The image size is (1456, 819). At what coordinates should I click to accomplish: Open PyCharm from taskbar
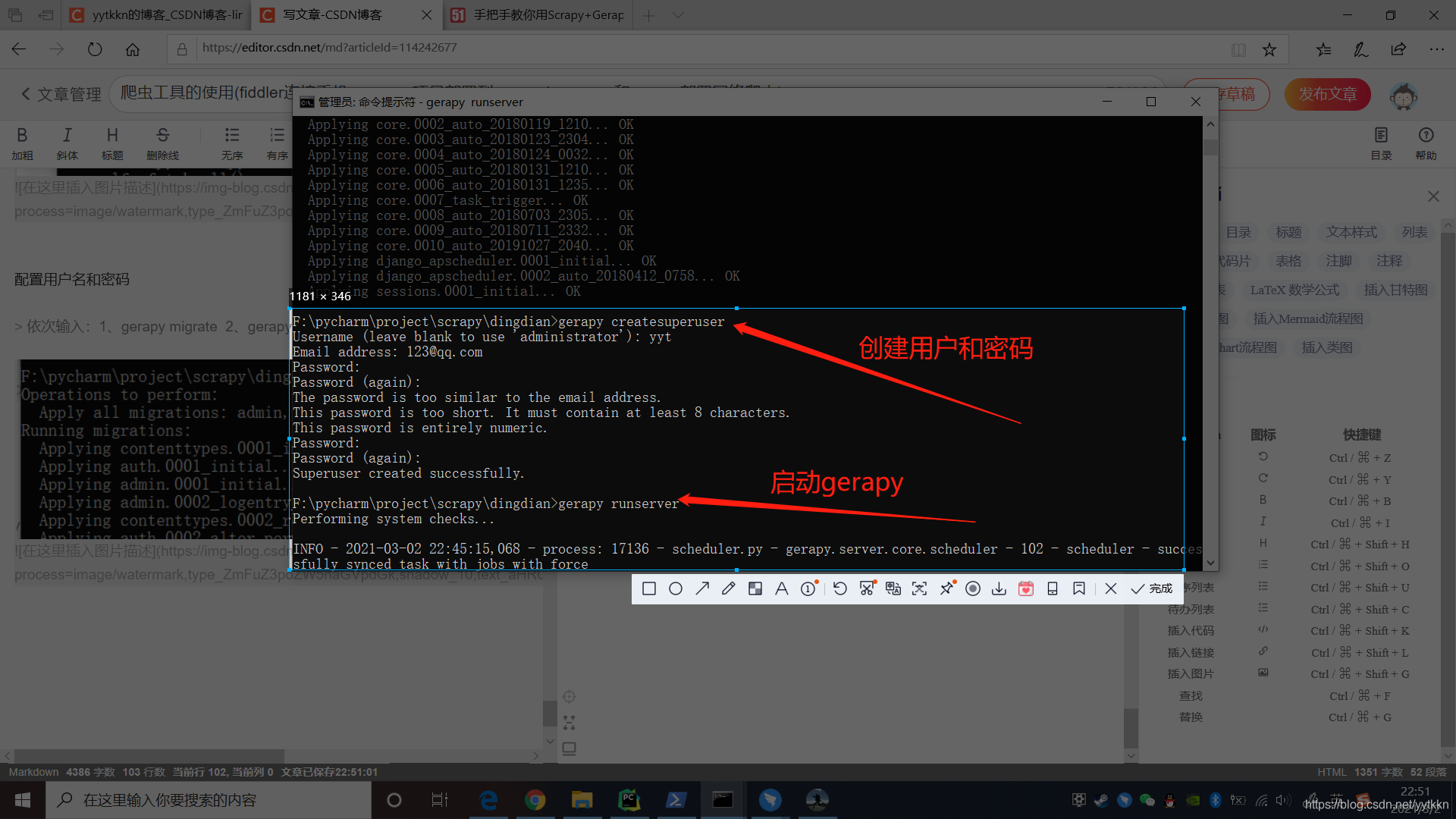(x=629, y=800)
